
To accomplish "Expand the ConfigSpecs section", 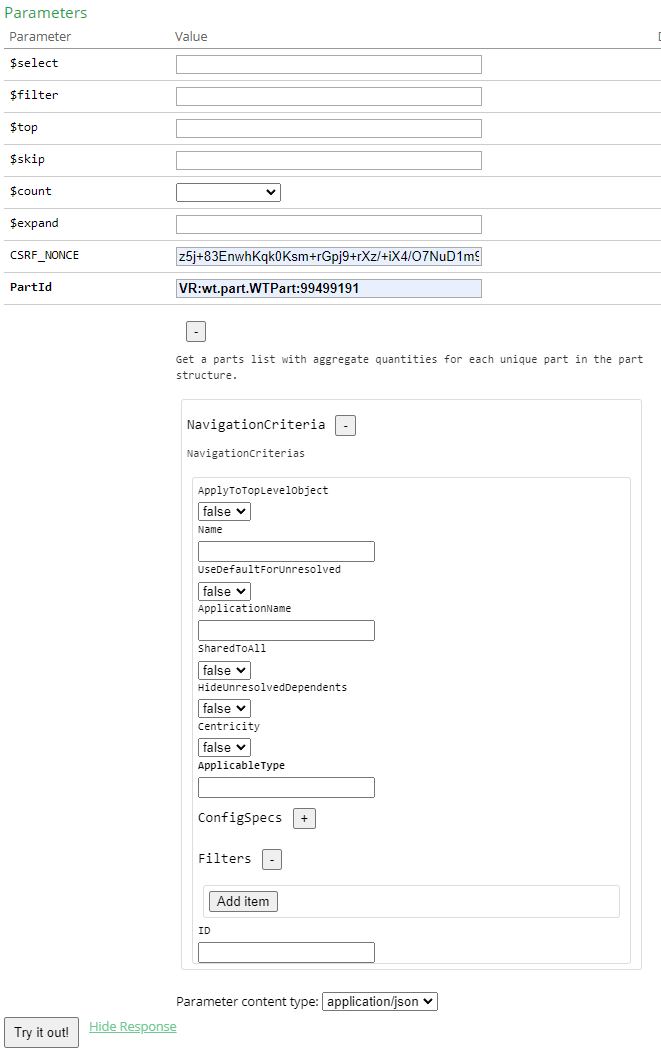I will coord(304,818).
